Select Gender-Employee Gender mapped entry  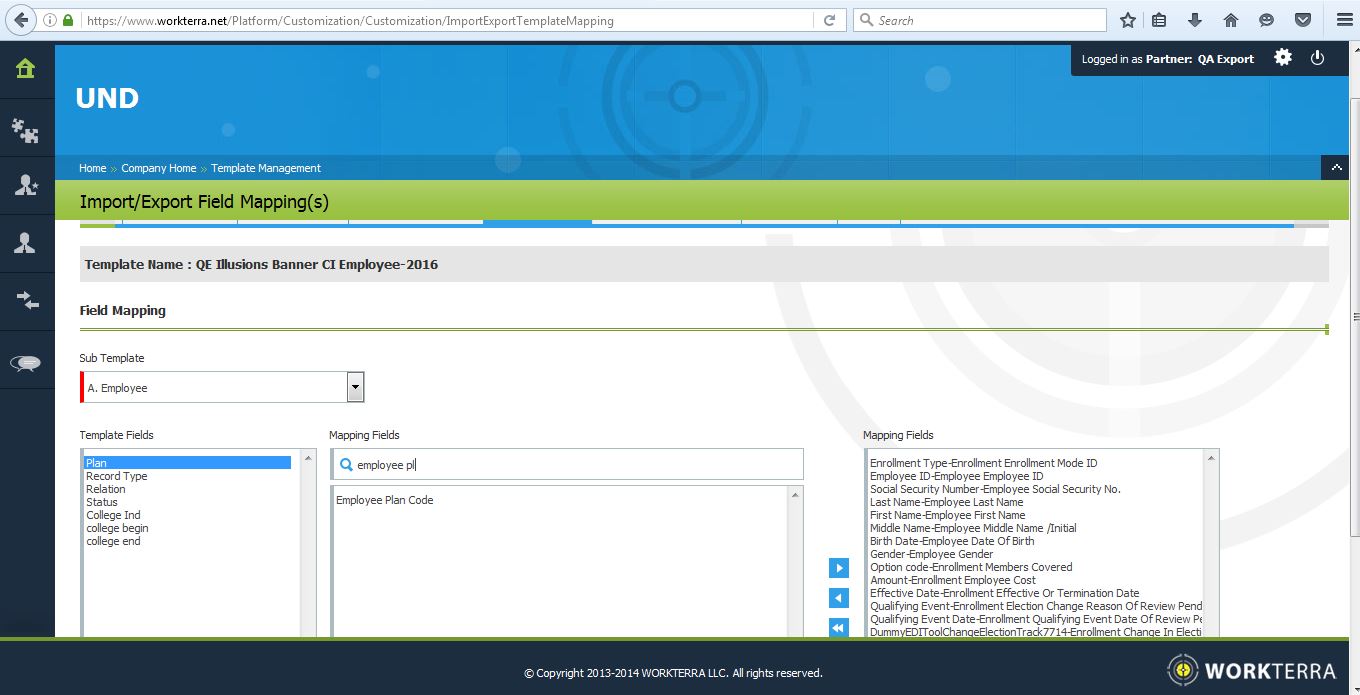pyautogui.click(x=931, y=554)
